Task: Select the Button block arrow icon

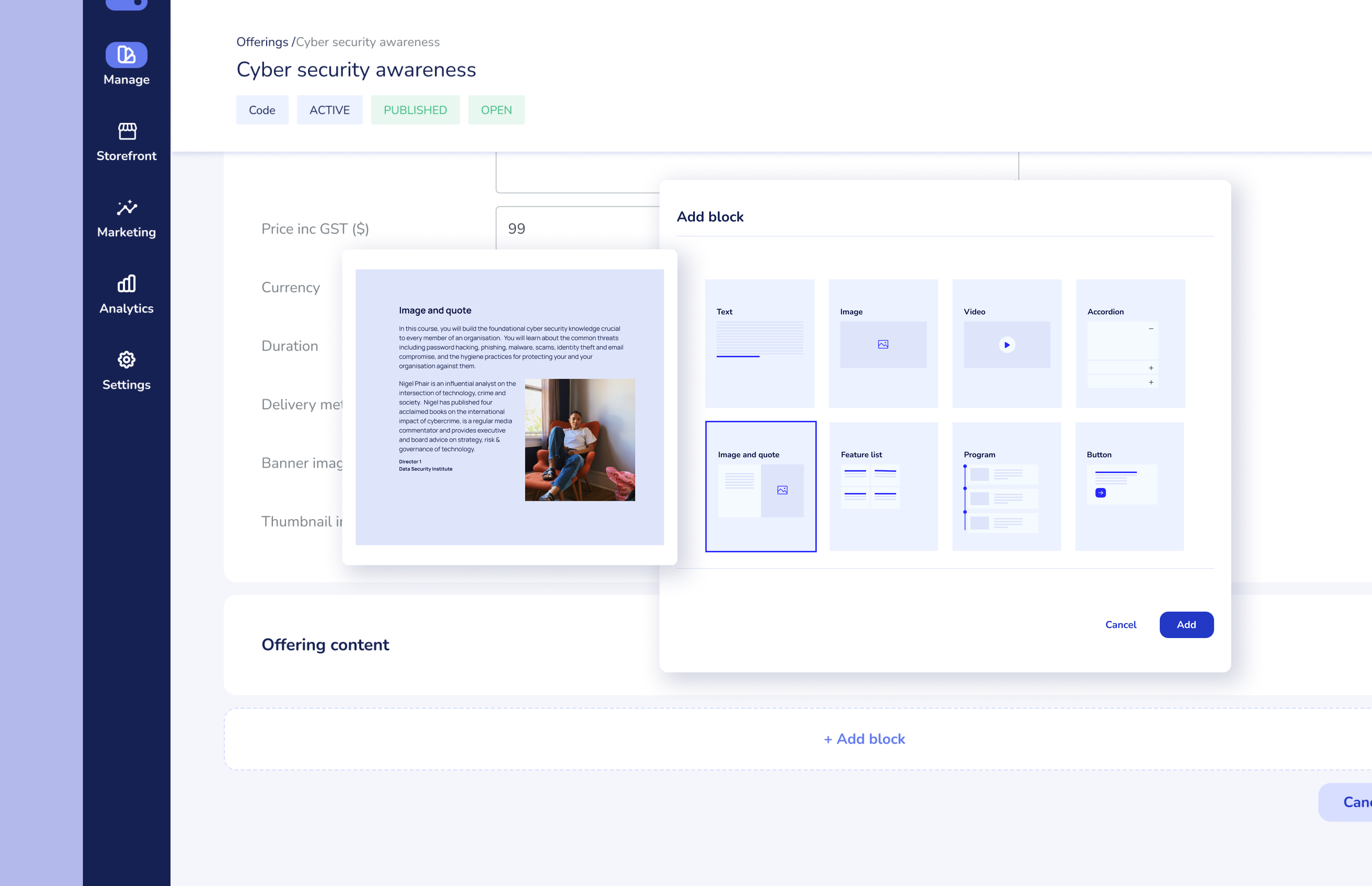Action: [x=1100, y=493]
